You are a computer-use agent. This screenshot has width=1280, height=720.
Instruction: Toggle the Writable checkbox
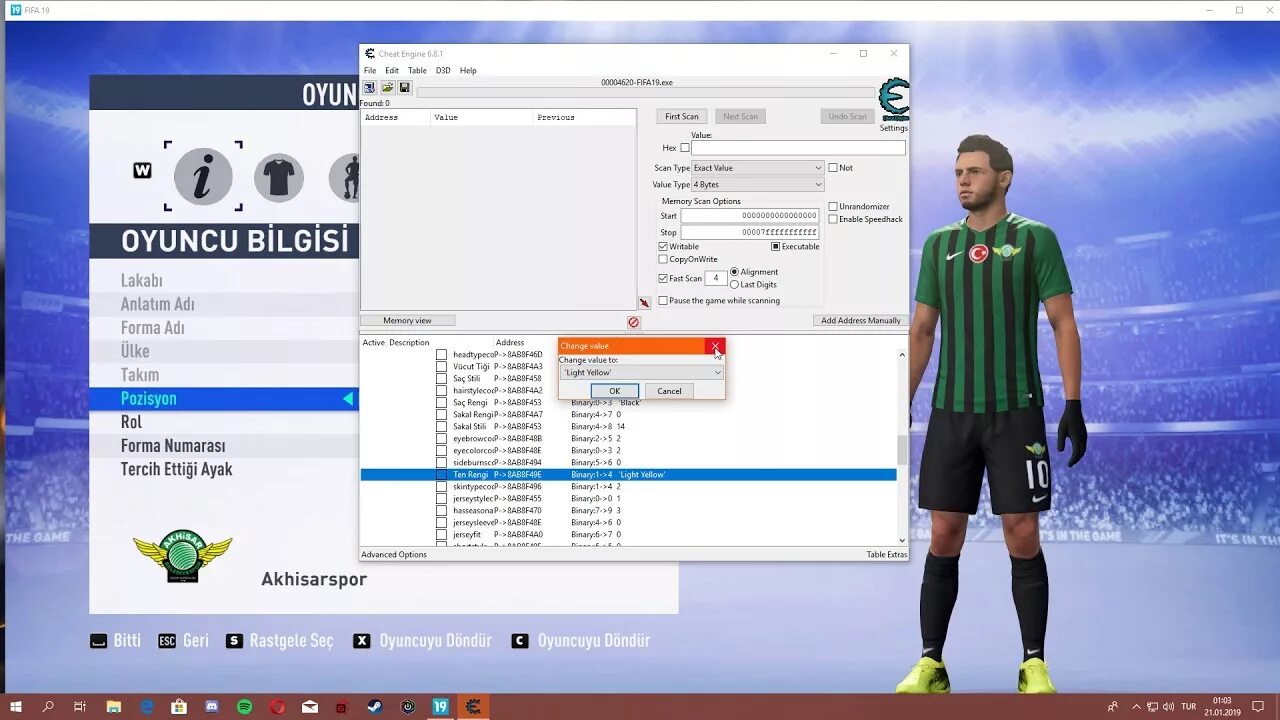[x=663, y=246]
